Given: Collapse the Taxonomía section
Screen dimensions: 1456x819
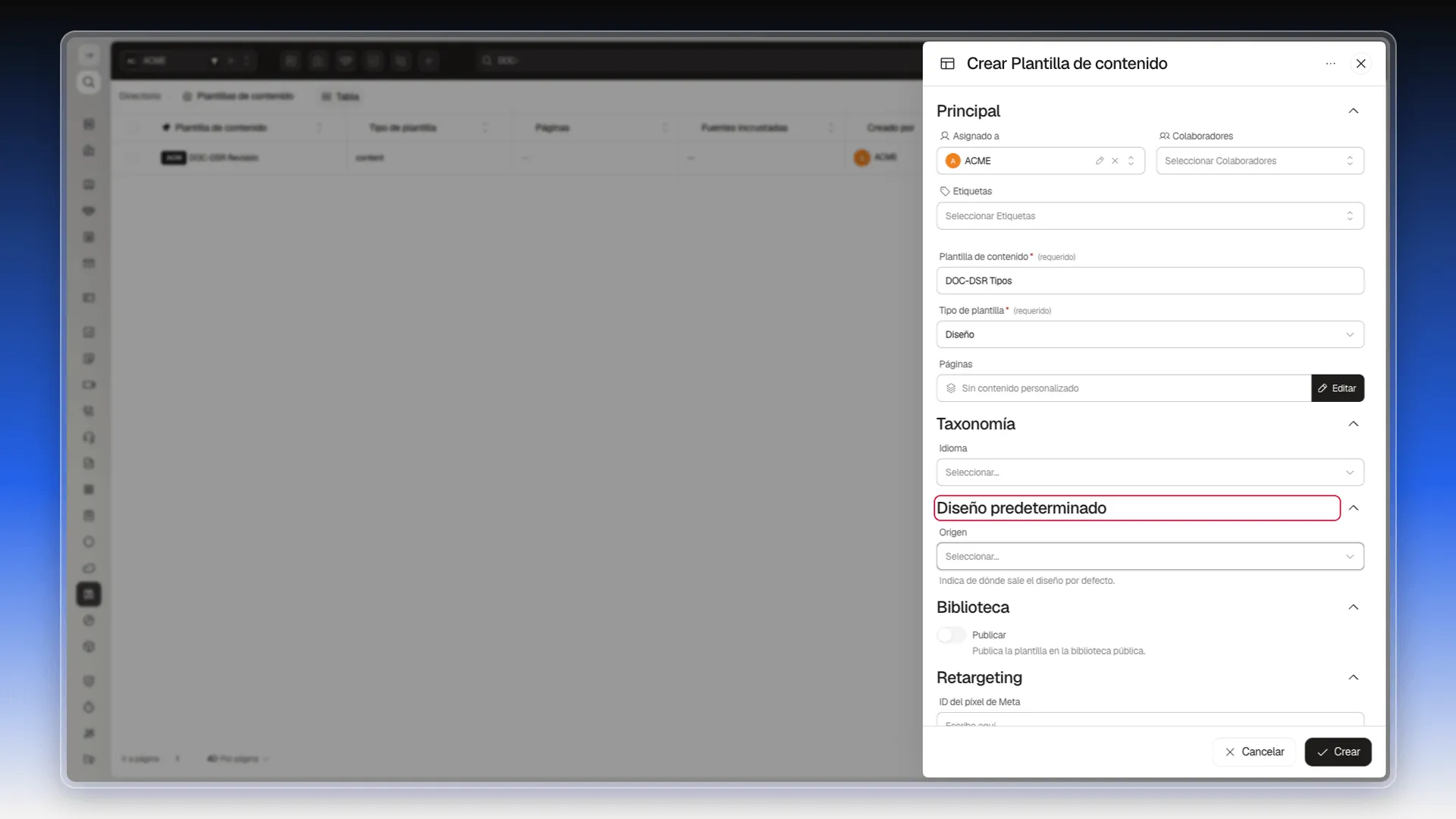Looking at the screenshot, I should coord(1354,424).
